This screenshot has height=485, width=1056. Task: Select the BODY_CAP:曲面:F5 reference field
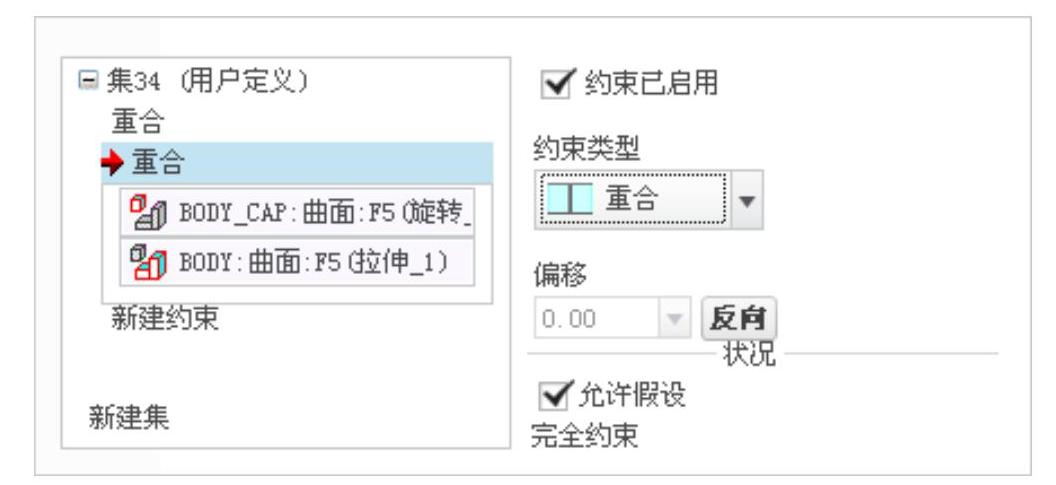tap(297, 212)
